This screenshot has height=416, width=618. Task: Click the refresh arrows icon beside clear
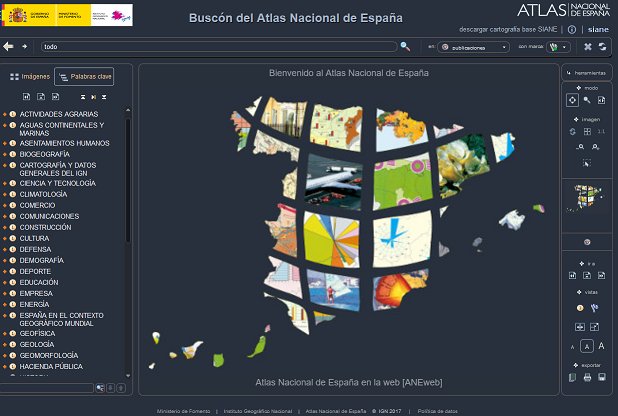click(602, 47)
